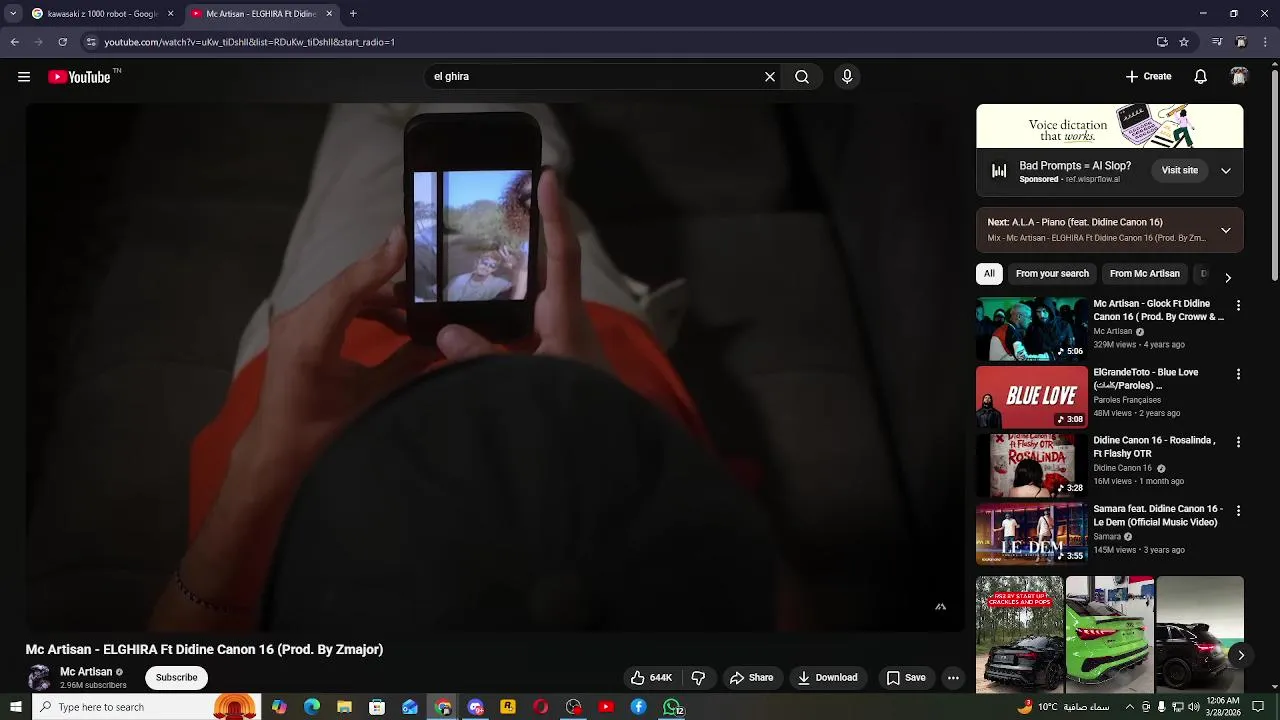Clear the search text with X
Screen dimensions: 1280x720
coord(770,77)
